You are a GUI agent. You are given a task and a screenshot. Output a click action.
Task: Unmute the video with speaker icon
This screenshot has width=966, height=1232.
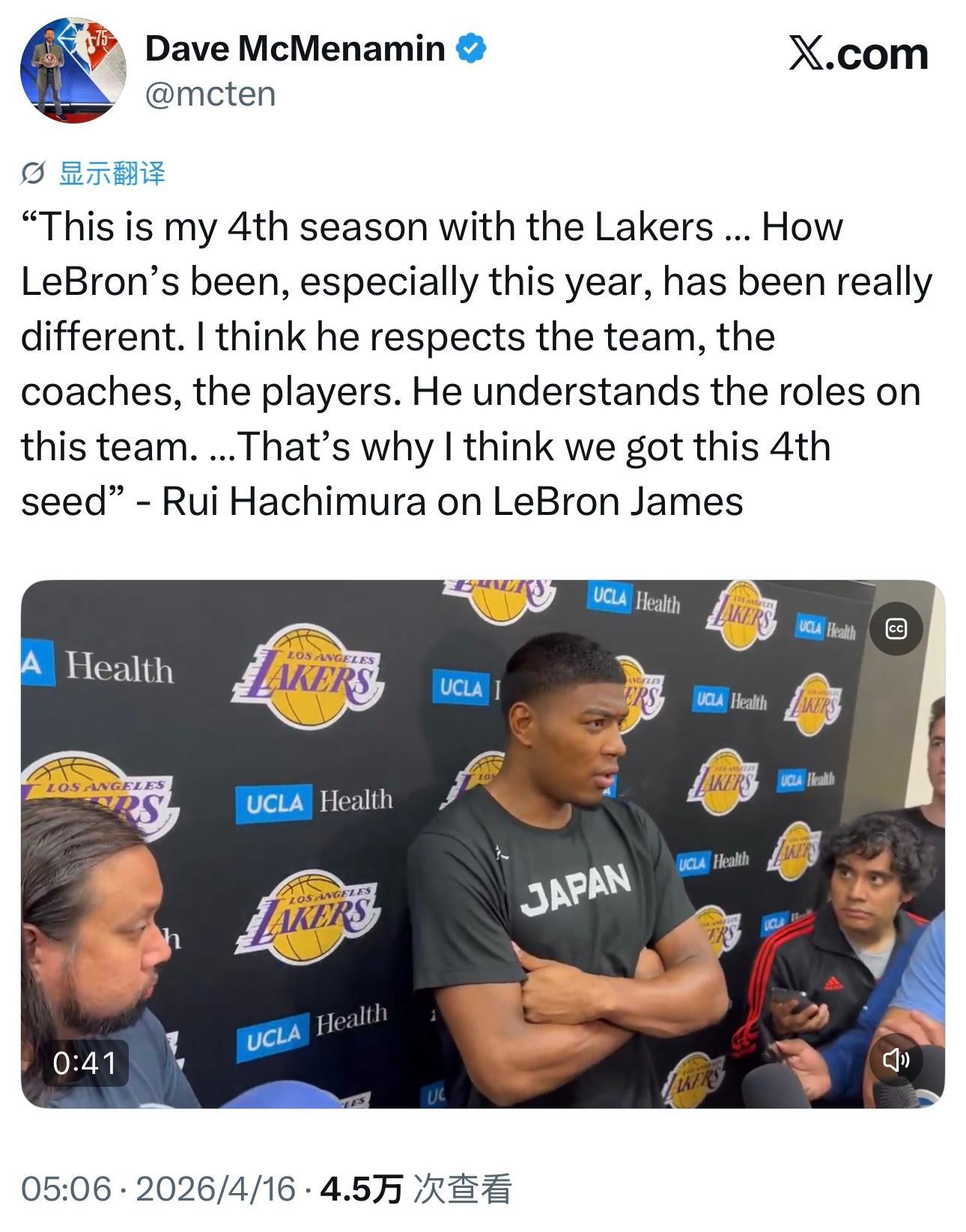coord(896,1059)
